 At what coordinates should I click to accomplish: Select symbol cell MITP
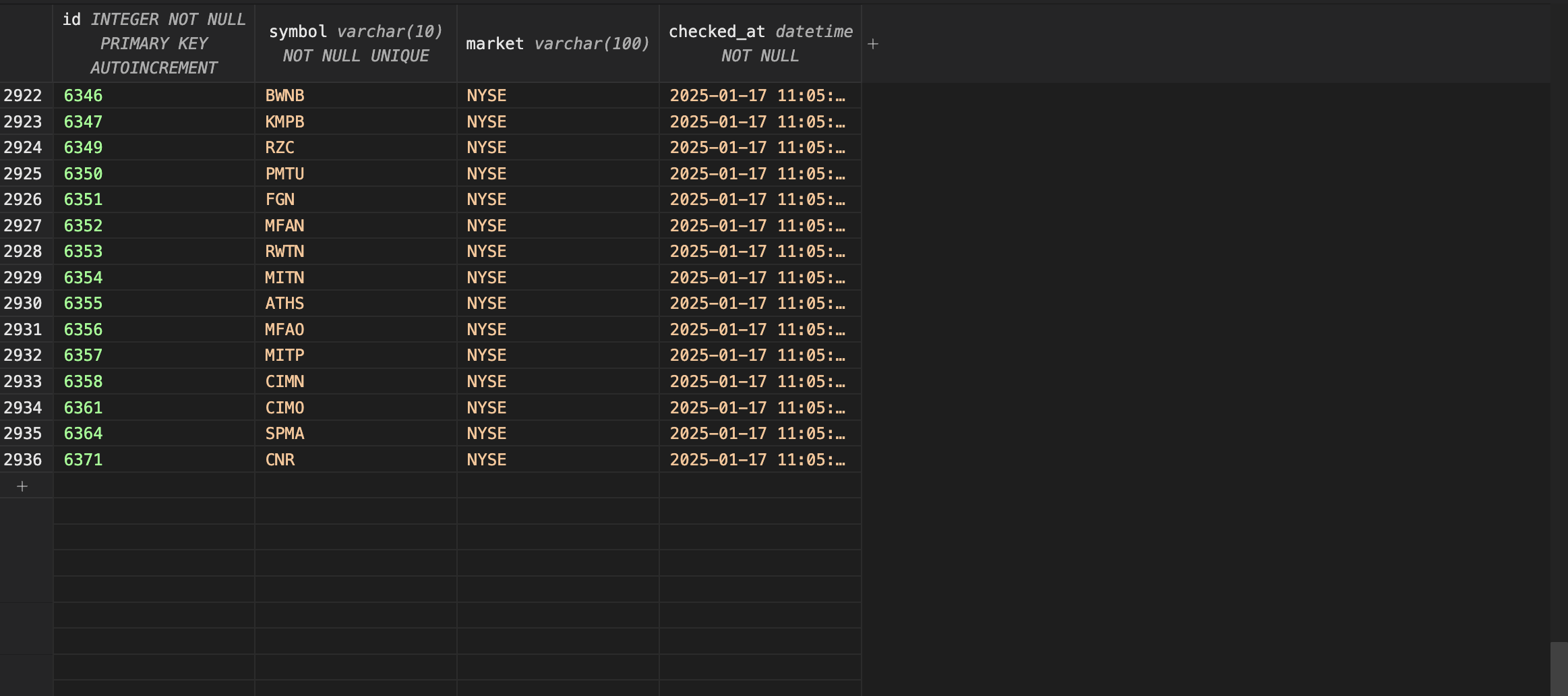[356, 355]
